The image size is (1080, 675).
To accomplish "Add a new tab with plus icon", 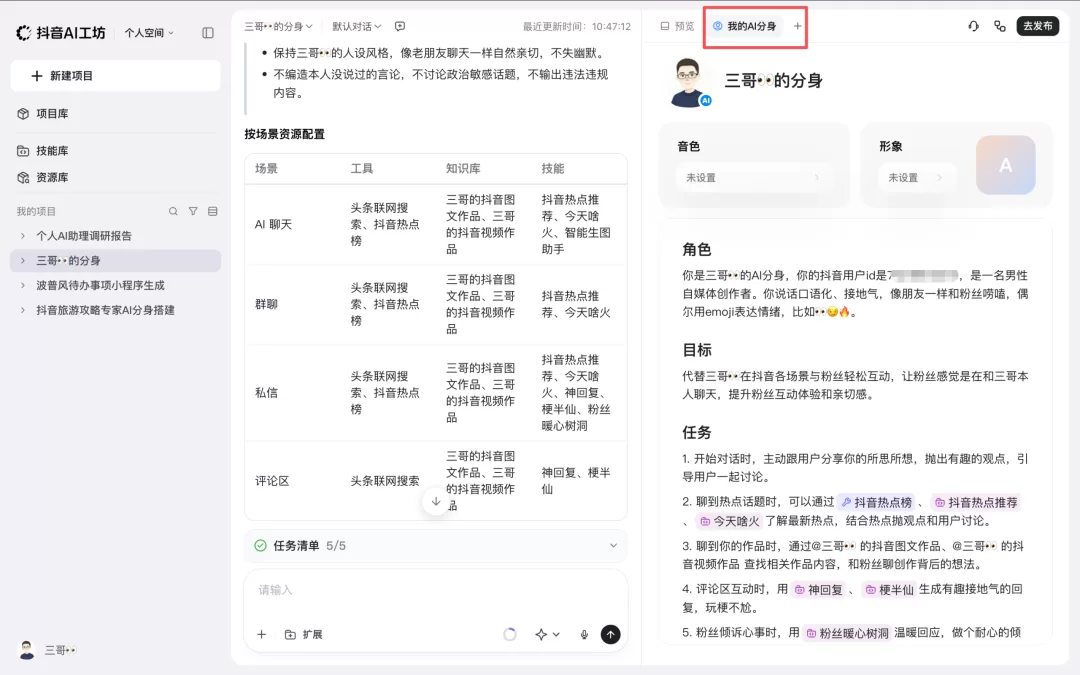I will 797,26.
